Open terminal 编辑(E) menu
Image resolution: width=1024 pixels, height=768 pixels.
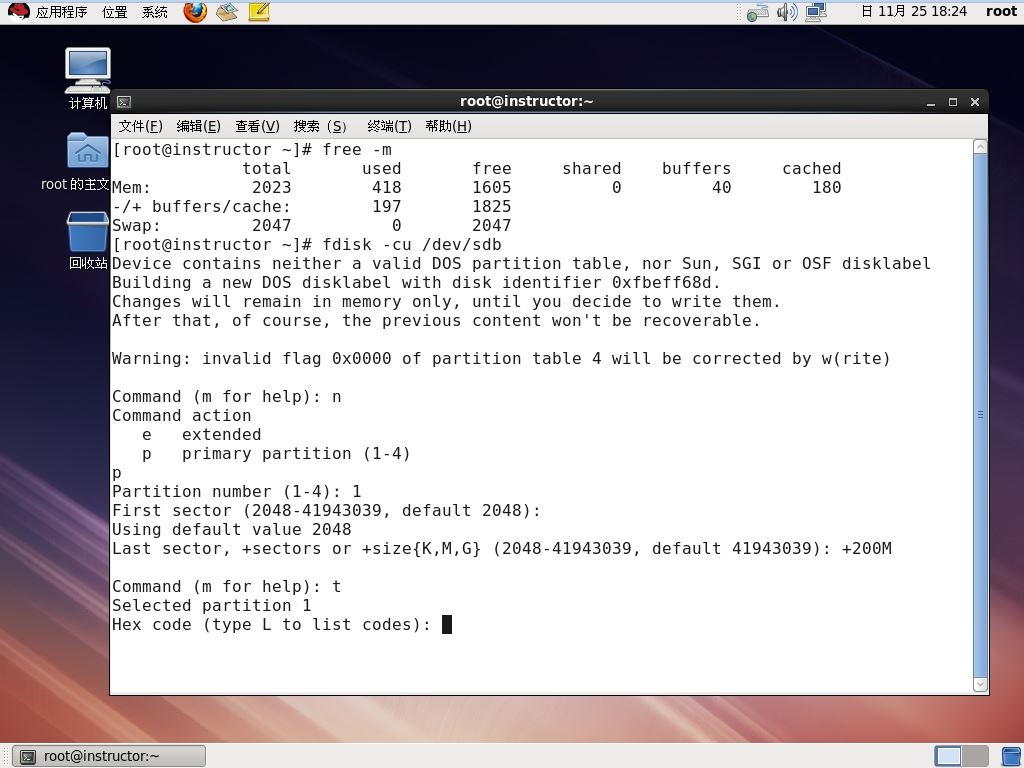[199, 126]
